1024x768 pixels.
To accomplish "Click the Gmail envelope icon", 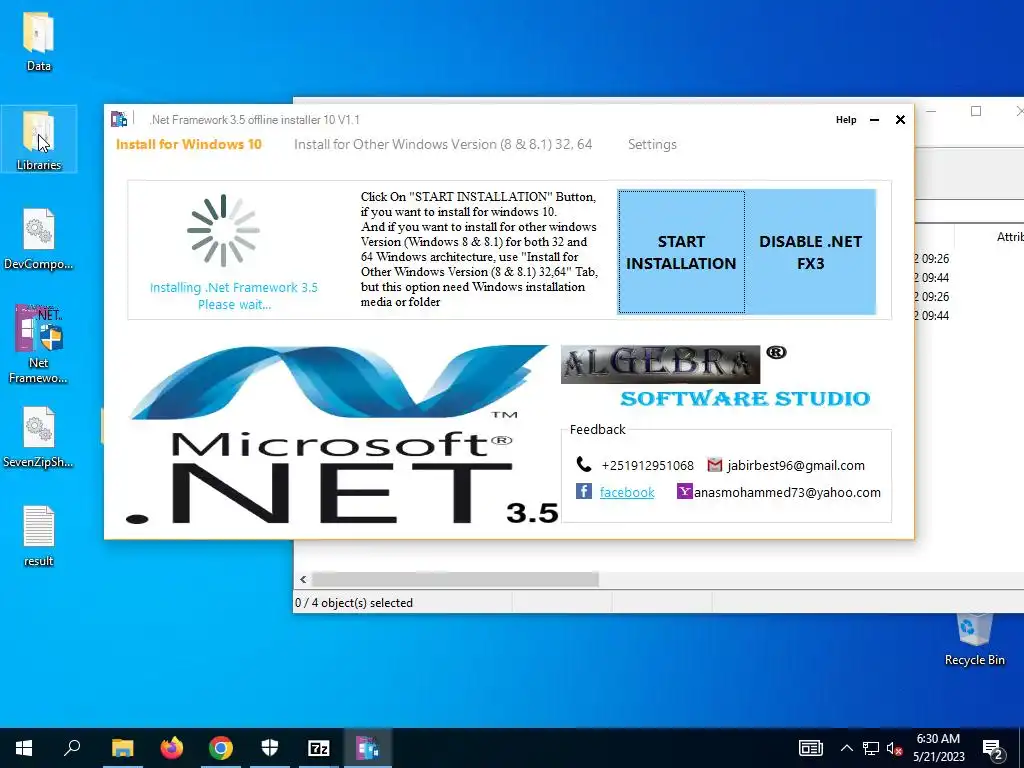I will point(715,465).
